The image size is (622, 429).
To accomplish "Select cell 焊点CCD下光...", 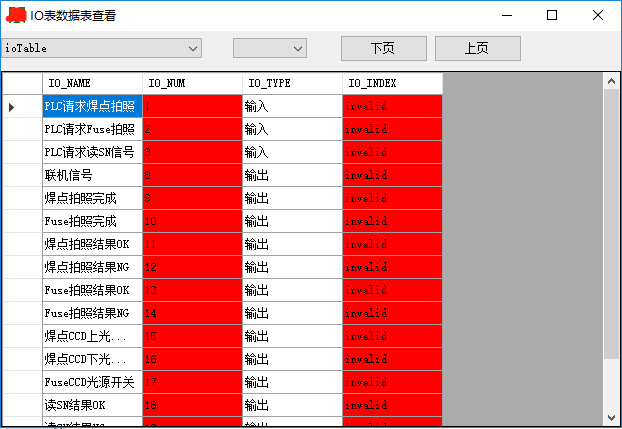I will (x=92, y=360).
